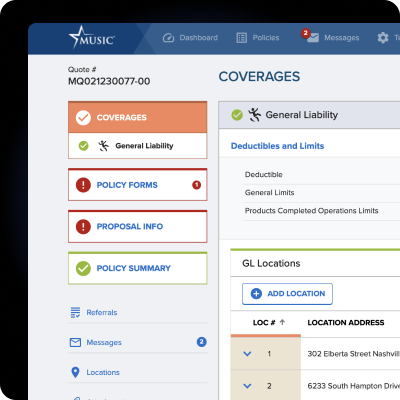Click the red 2 badge on header Messages
400x400 pixels.
pyautogui.click(x=305, y=33)
